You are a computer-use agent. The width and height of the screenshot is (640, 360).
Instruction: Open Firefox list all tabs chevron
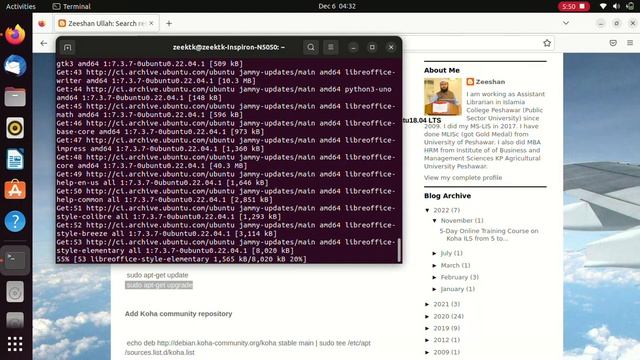[x=566, y=23]
